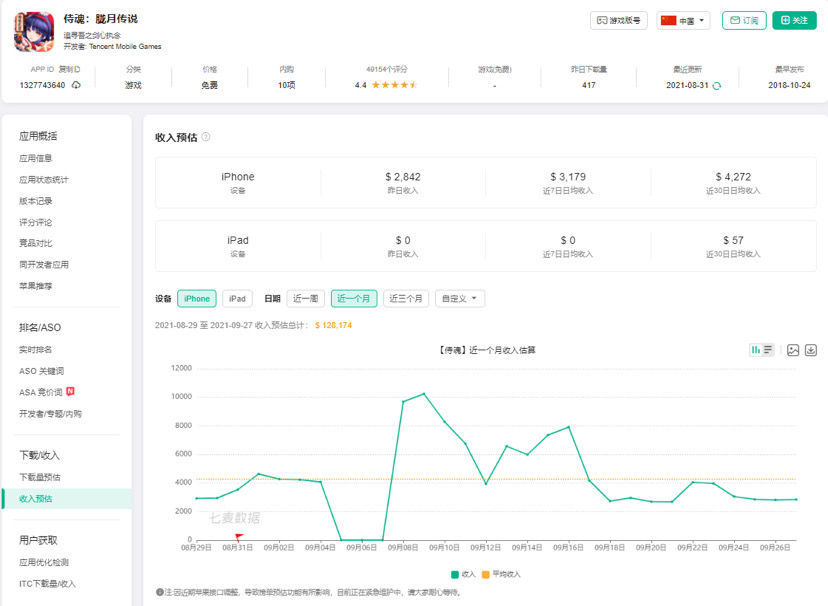Switch chart to bar view icon
The width and height of the screenshot is (828, 606).
pyautogui.click(x=756, y=350)
